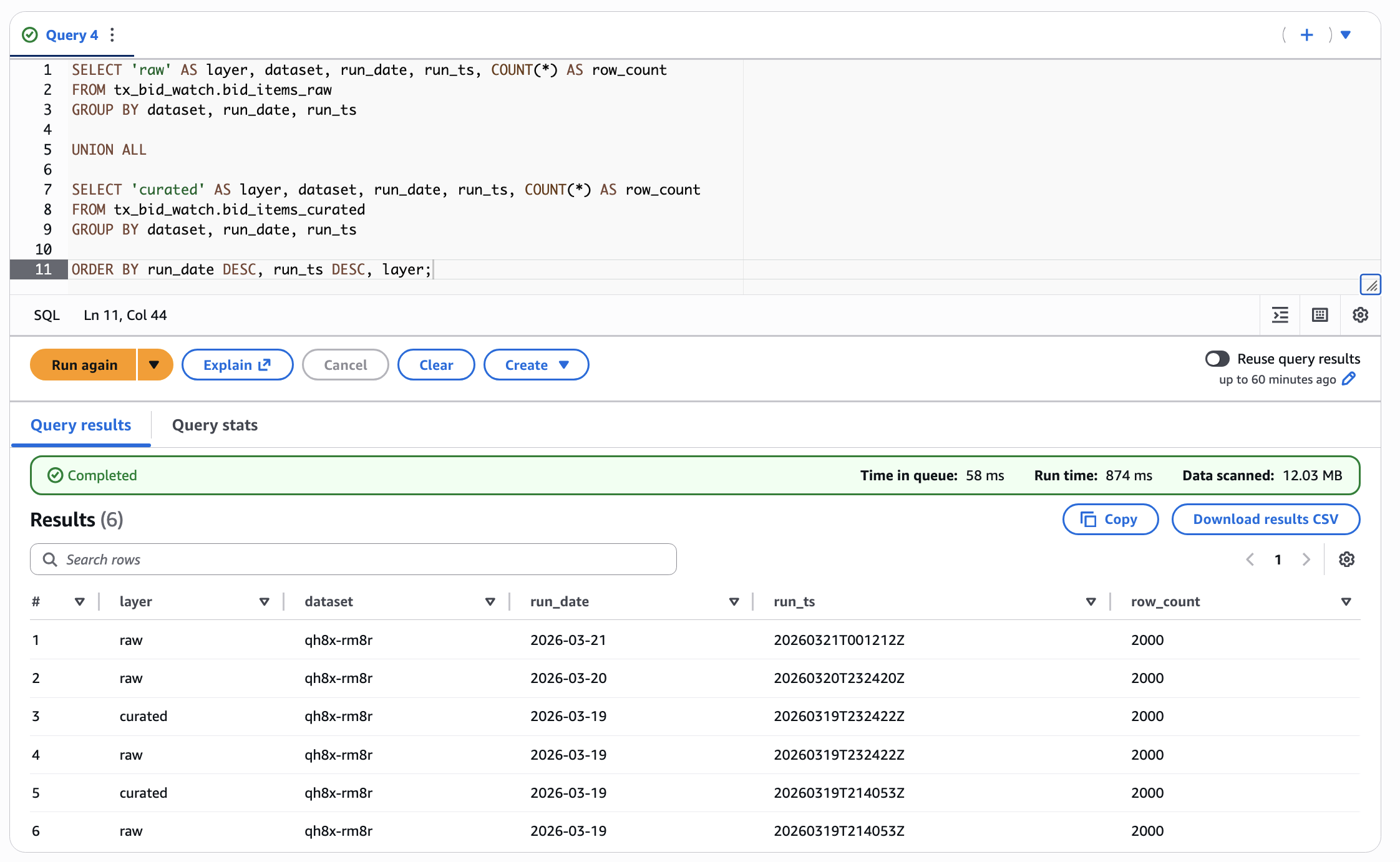Format the SQL query using the indent icon
This screenshot has height=862, width=1400.
point(1280,315)
